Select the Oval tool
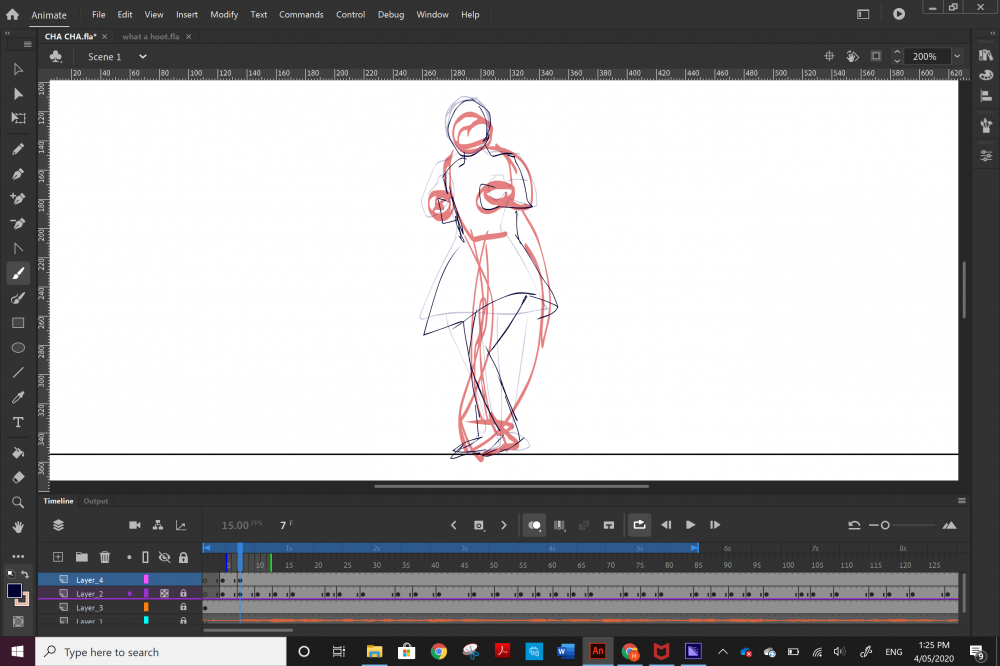The height and width of the screenshot is (666, 1000). pos(18,348)
